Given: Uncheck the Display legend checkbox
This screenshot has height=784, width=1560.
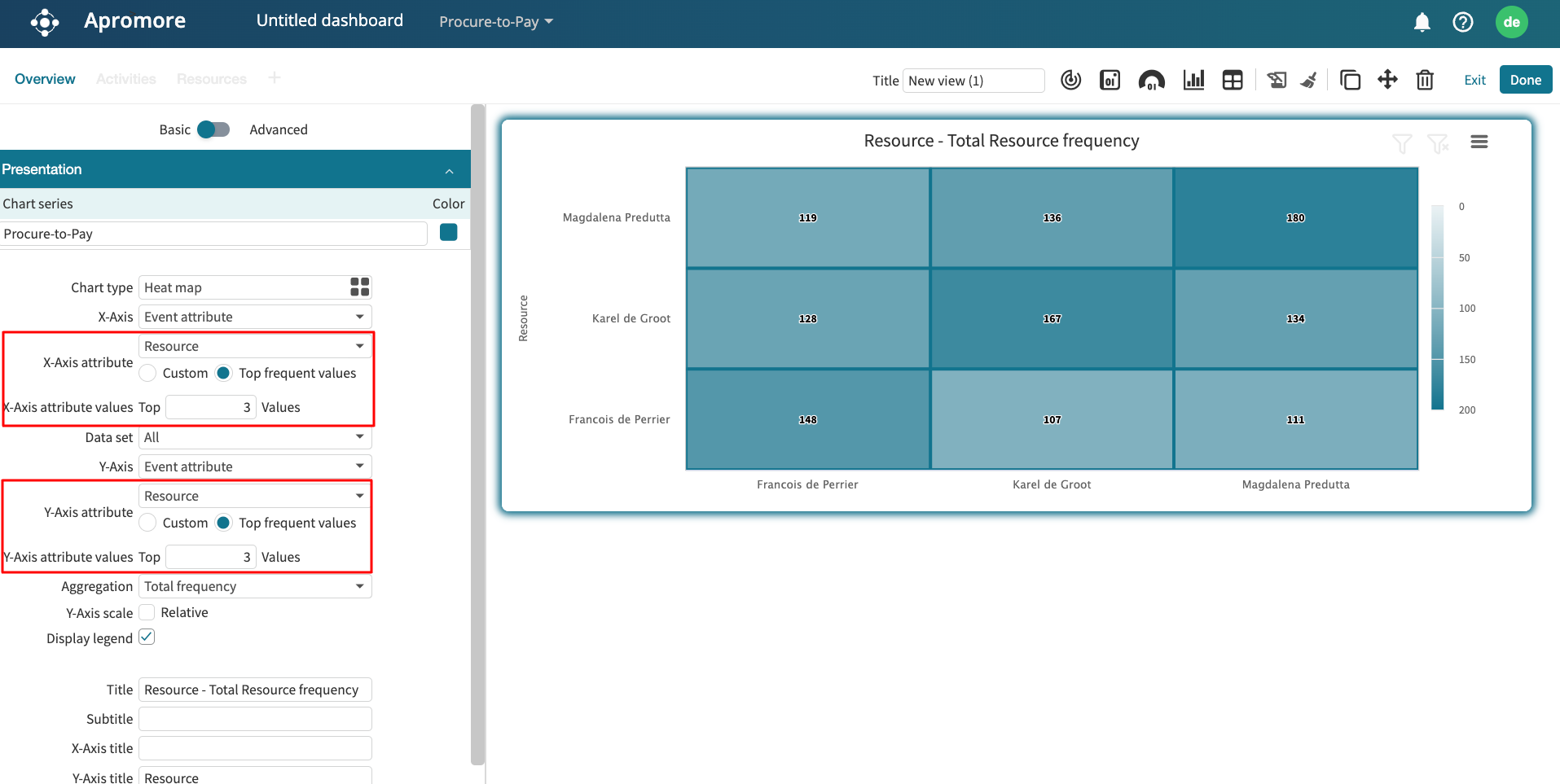Looking at the screenshot, I should point(147,637).
